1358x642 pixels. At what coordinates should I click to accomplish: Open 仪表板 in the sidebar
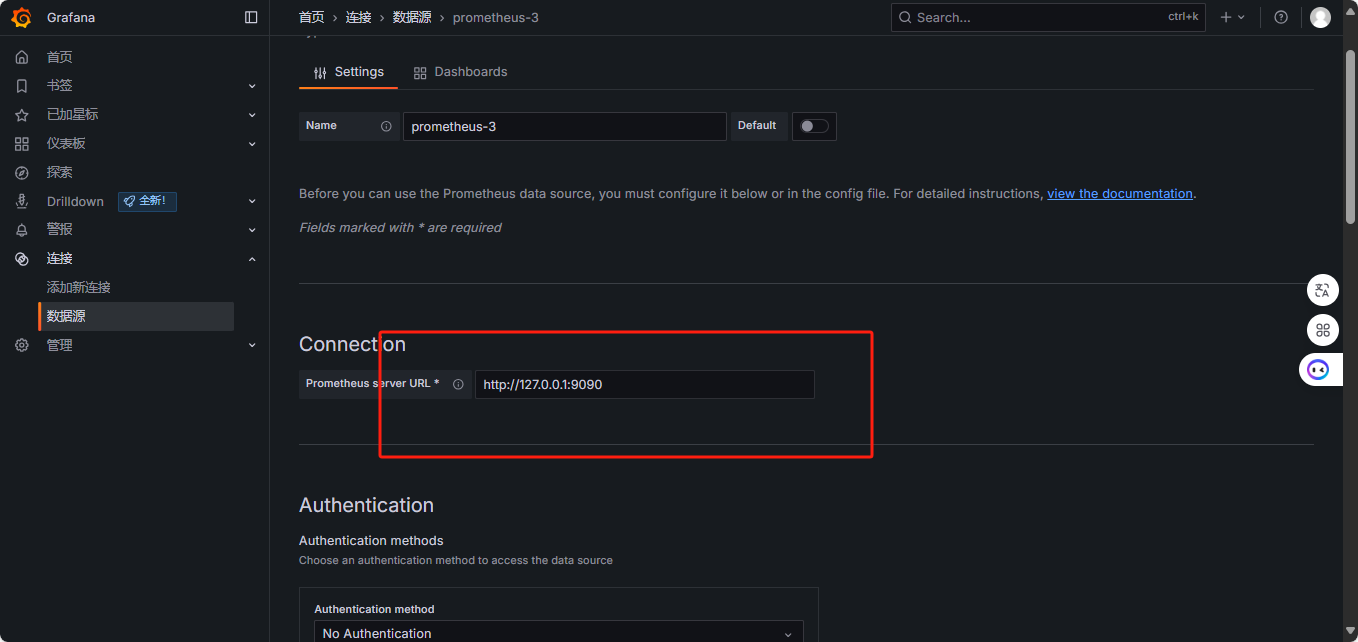click(66, 144)
